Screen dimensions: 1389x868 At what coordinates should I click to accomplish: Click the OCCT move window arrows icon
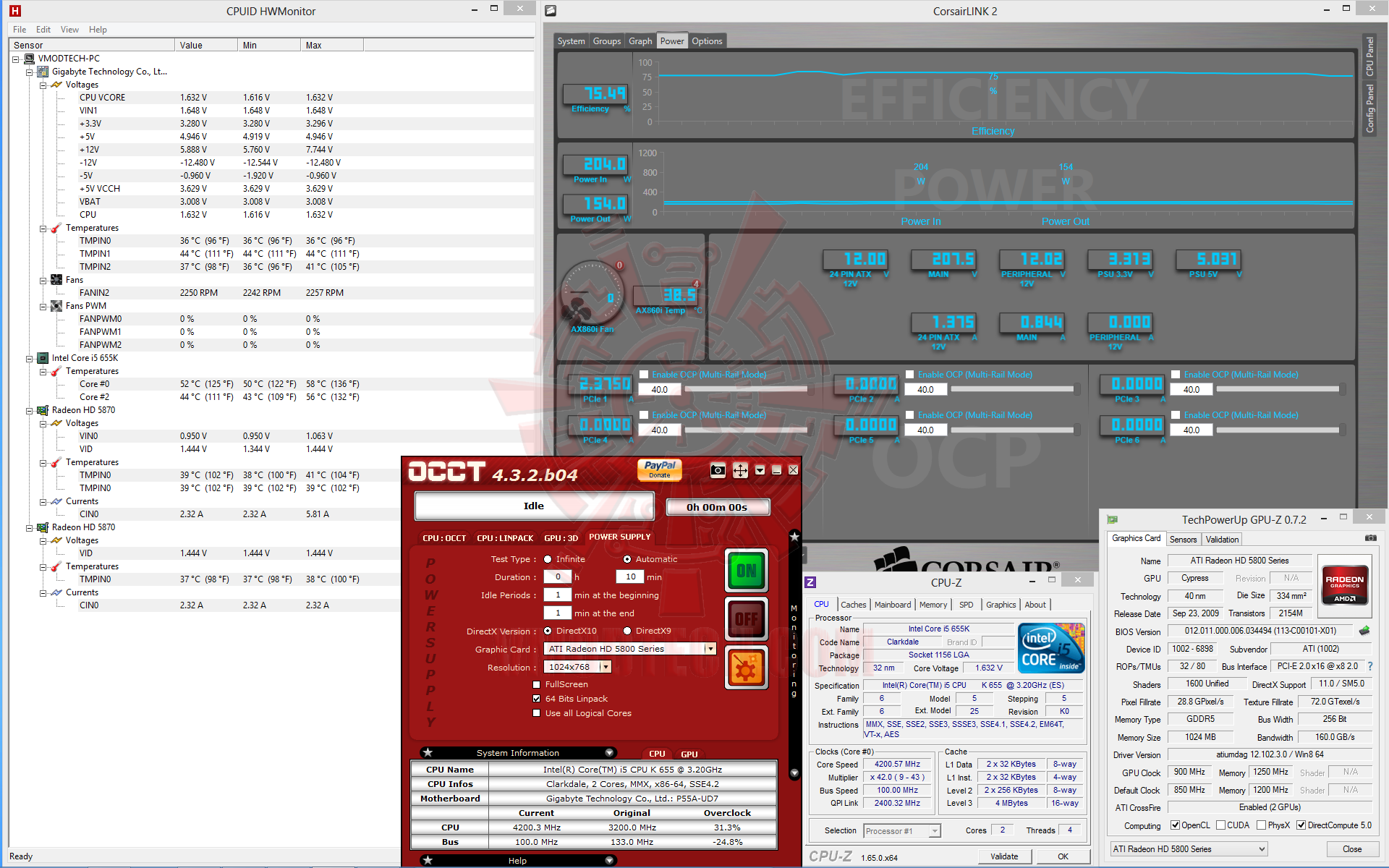click(740, 470)
